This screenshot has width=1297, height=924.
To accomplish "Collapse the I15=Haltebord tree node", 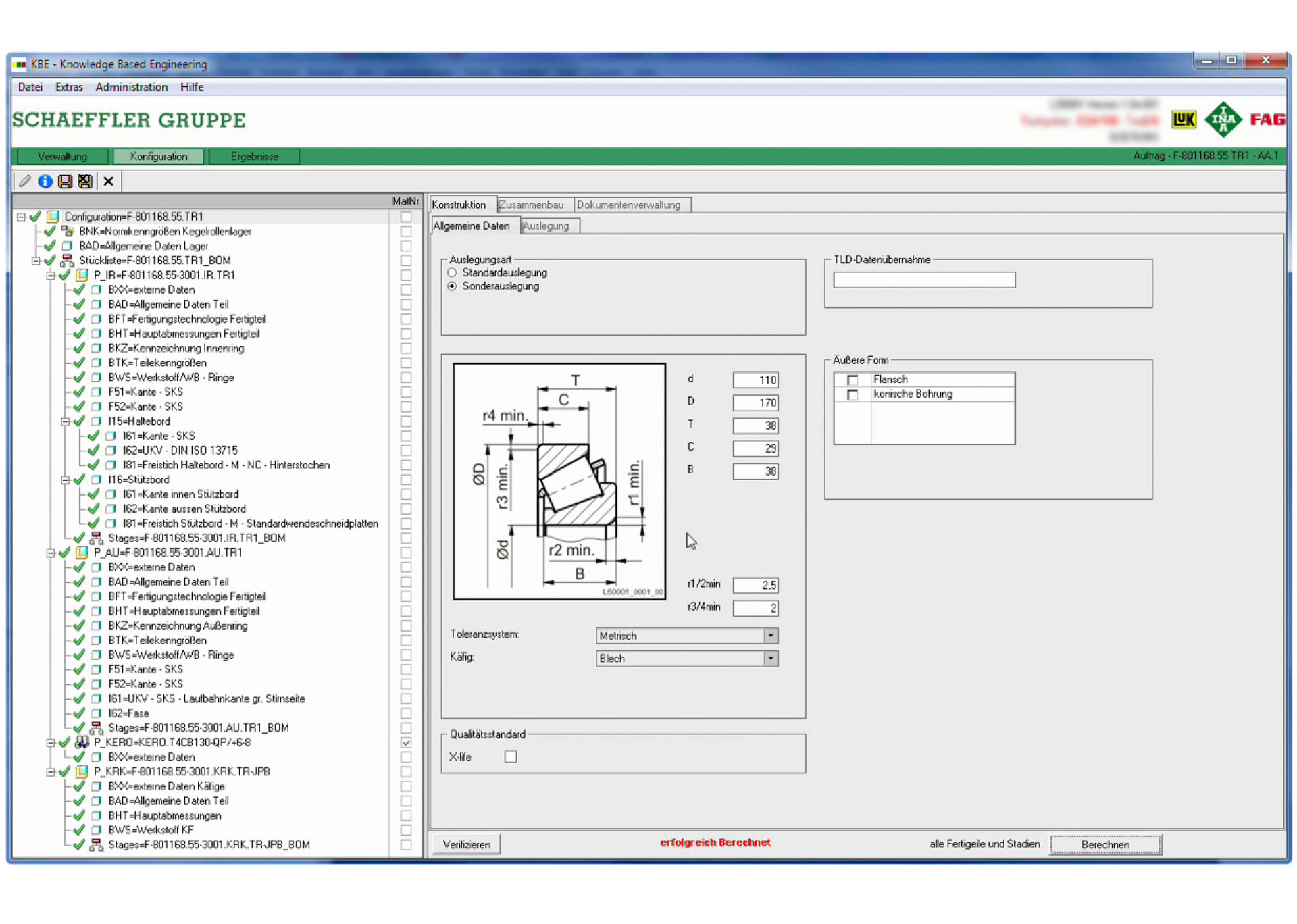I will tap(66, 421).
